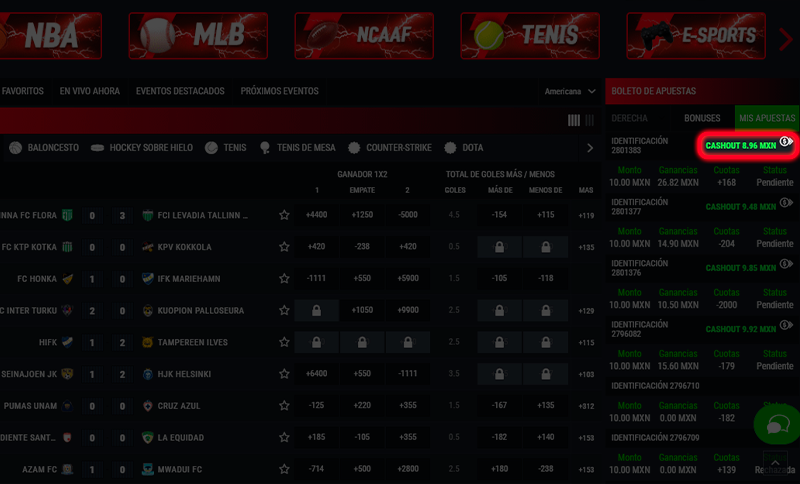Favorite the FCI Levadia Tallinn match star

tap(284, 215)
